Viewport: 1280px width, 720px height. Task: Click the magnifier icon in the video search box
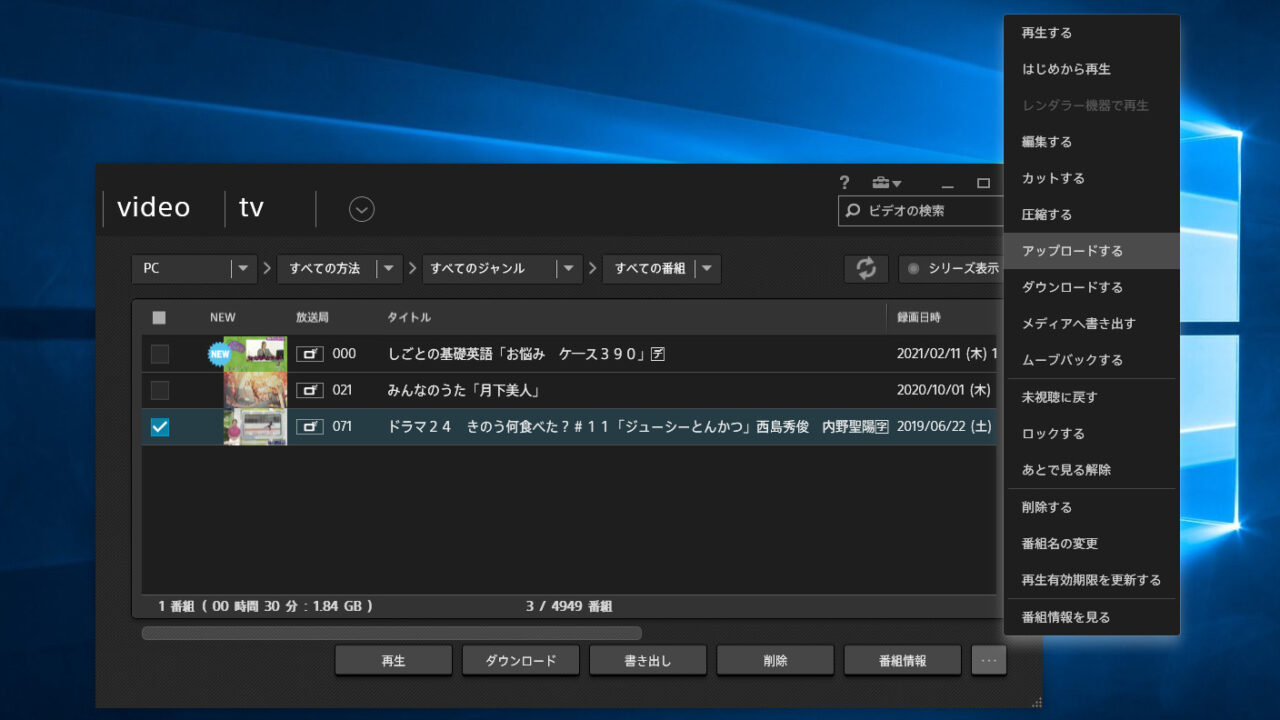853,211
